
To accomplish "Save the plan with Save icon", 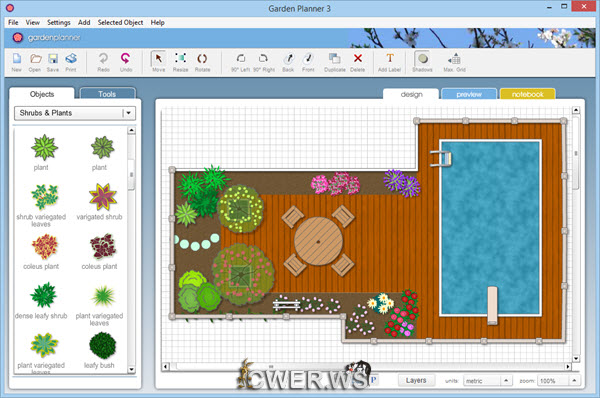I will 53,62.
